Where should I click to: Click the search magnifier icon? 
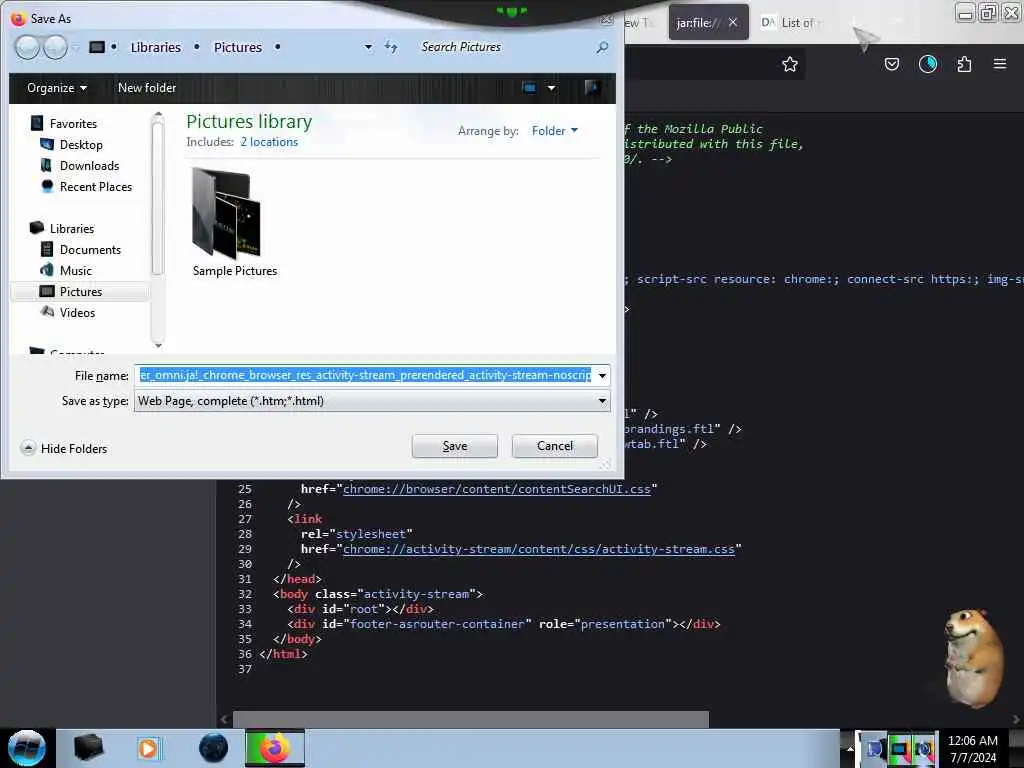point(602,47)
